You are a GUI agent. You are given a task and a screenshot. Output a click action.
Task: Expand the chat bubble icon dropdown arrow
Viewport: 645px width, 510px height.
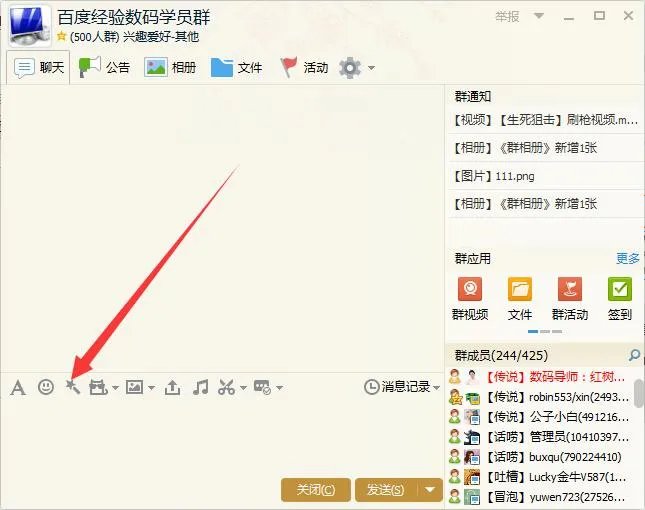(x=279, y=388)
